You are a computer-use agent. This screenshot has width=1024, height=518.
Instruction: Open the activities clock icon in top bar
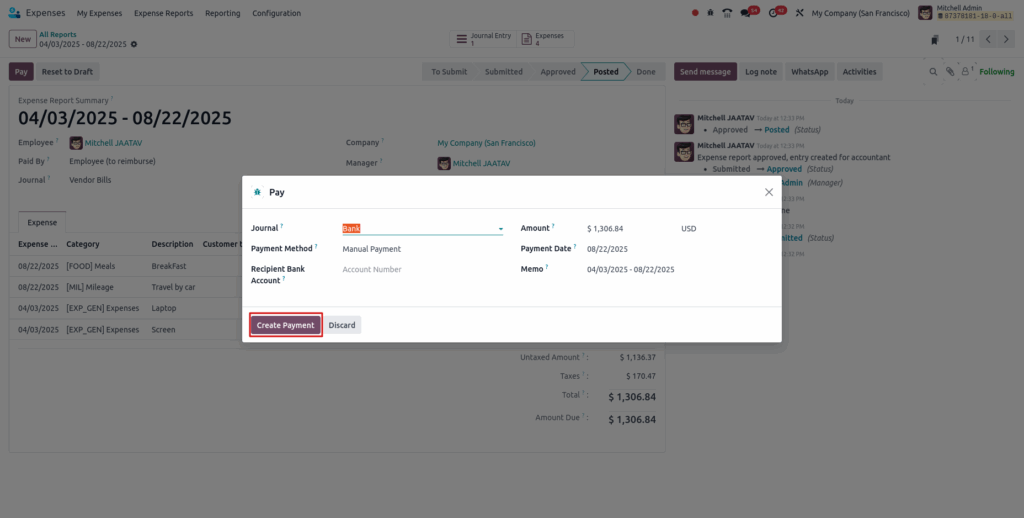click(x=774, y=13)
